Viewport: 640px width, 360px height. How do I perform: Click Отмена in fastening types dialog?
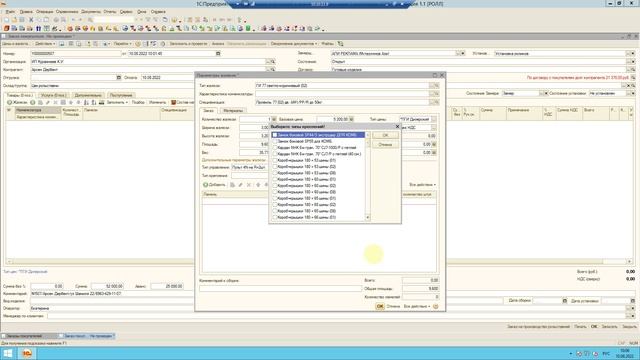(x=385, y=144)
